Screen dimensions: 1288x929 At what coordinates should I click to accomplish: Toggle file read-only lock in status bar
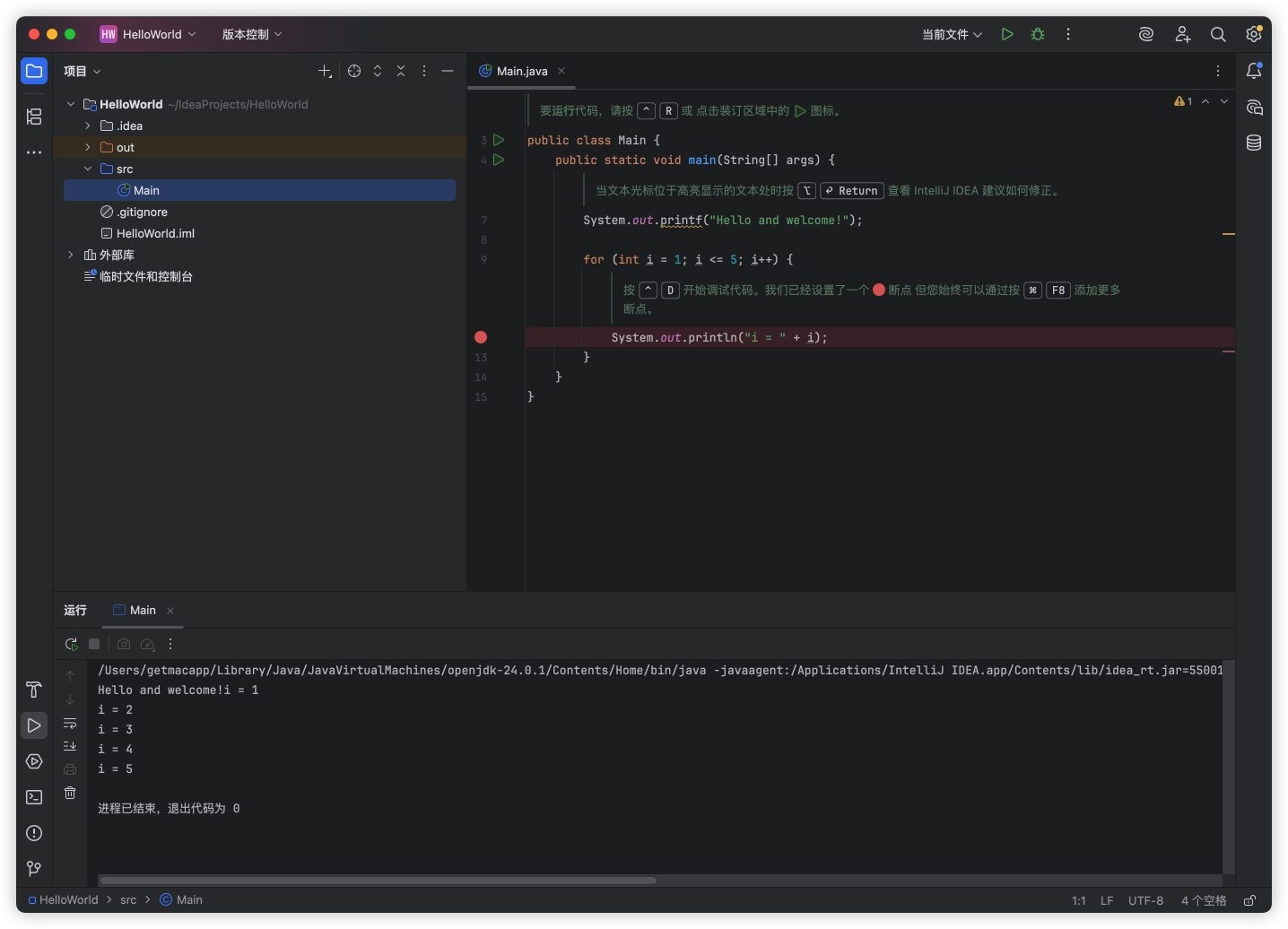point(1249,900)
